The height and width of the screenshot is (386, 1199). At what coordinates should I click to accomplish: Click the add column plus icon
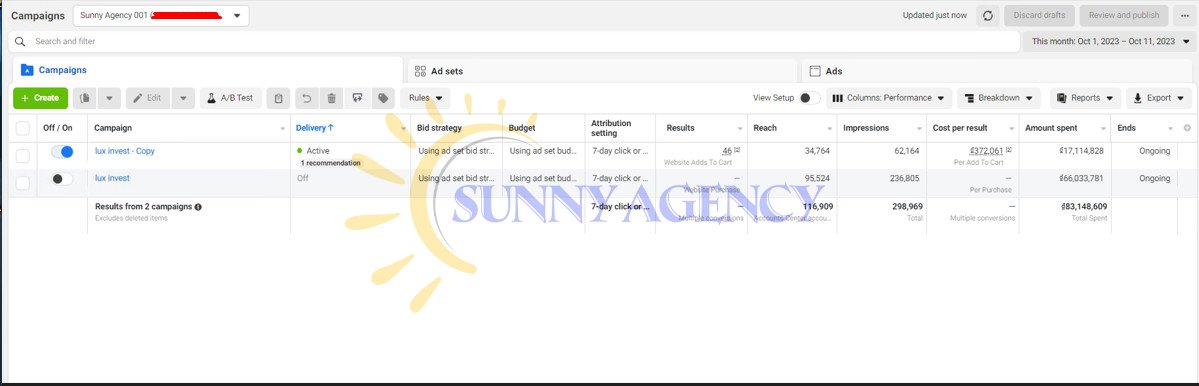[x=1187, y=128]
